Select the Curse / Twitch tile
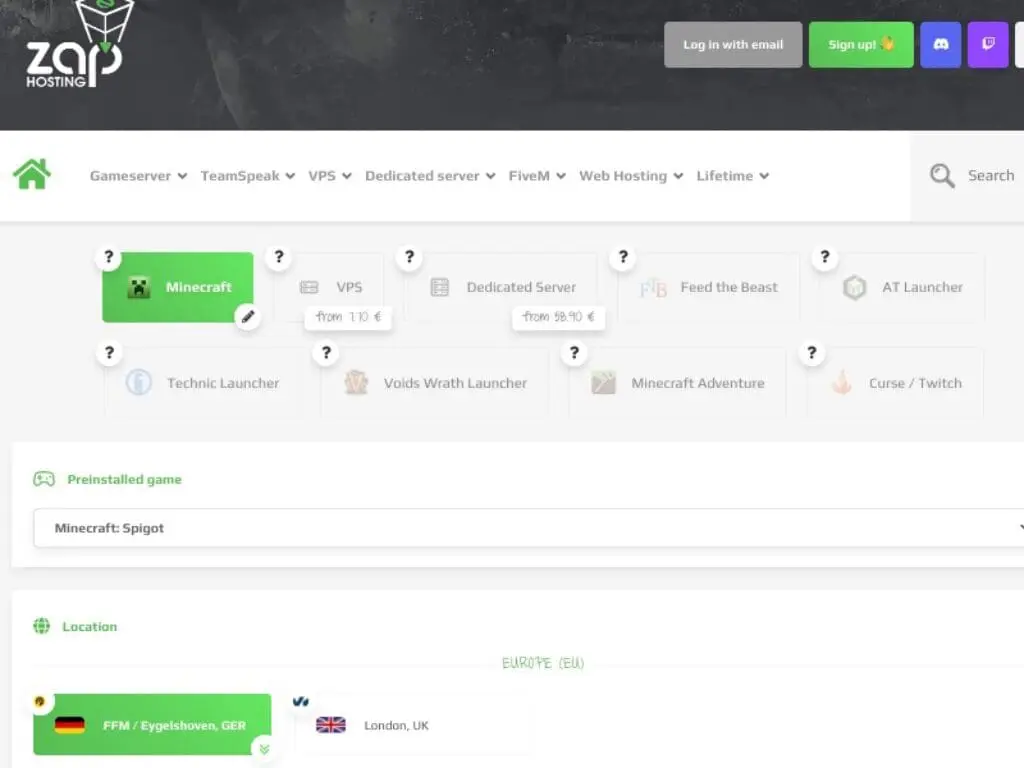Image resolution: width=1024 pixels, height=768 pixels. 895,383
